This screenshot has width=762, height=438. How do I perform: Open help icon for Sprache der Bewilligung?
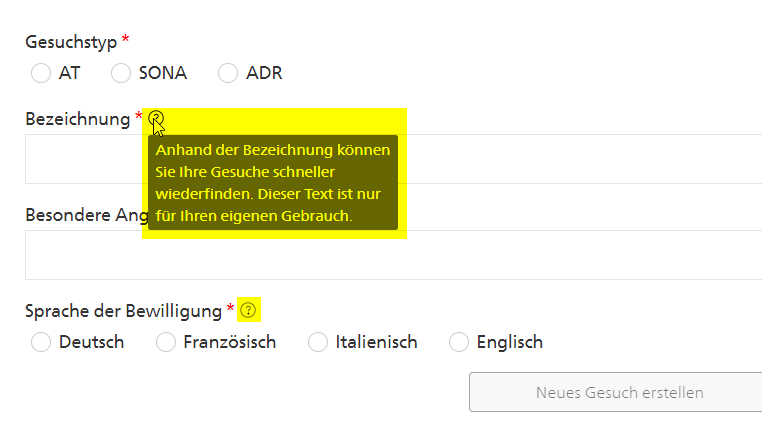tap(248, 310)
